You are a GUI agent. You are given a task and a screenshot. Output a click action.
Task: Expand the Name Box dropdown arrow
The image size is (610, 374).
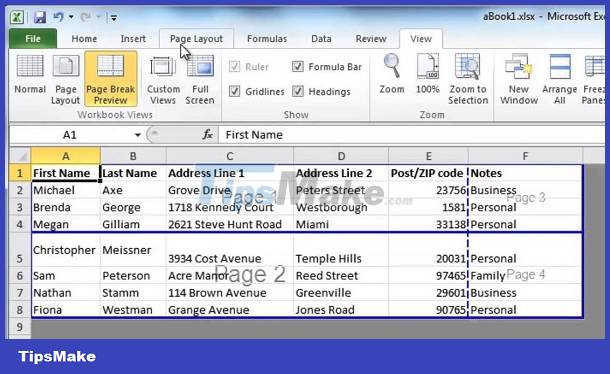click(138, 135)
